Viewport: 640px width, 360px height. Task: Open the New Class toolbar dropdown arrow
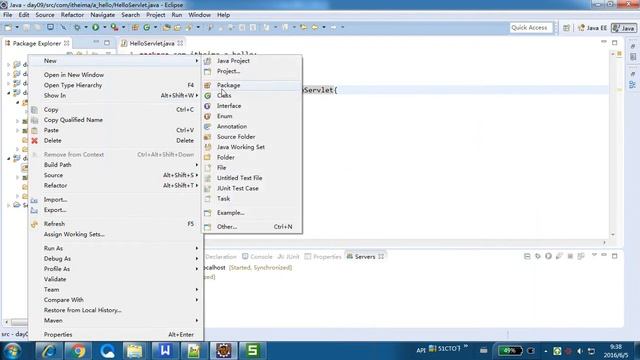(x=155, y=27)
